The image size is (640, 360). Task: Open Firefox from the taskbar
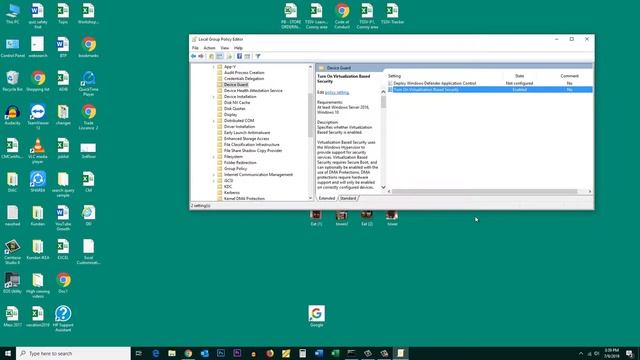pyautogui.click(x=270, y=353)
